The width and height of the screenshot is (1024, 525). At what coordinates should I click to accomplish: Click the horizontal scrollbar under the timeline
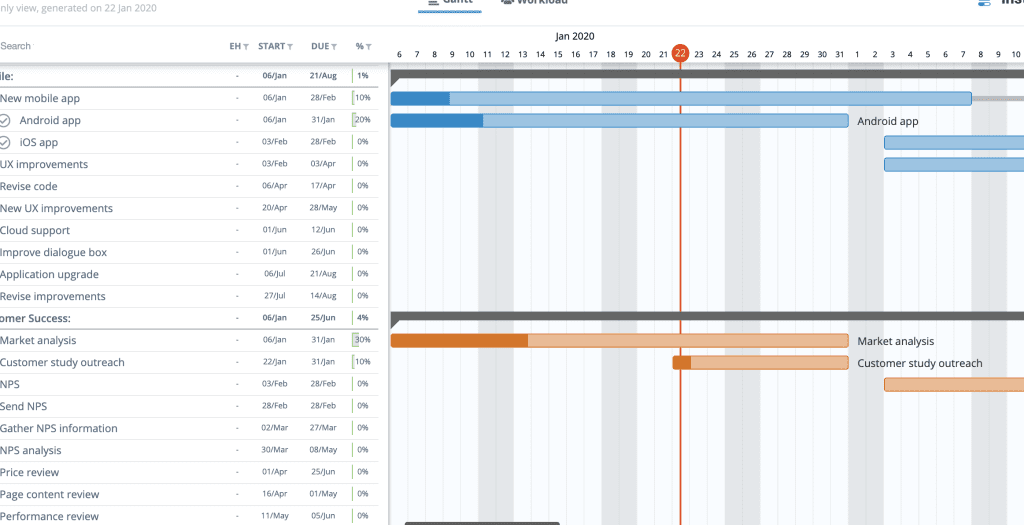[x=481, y=522]
